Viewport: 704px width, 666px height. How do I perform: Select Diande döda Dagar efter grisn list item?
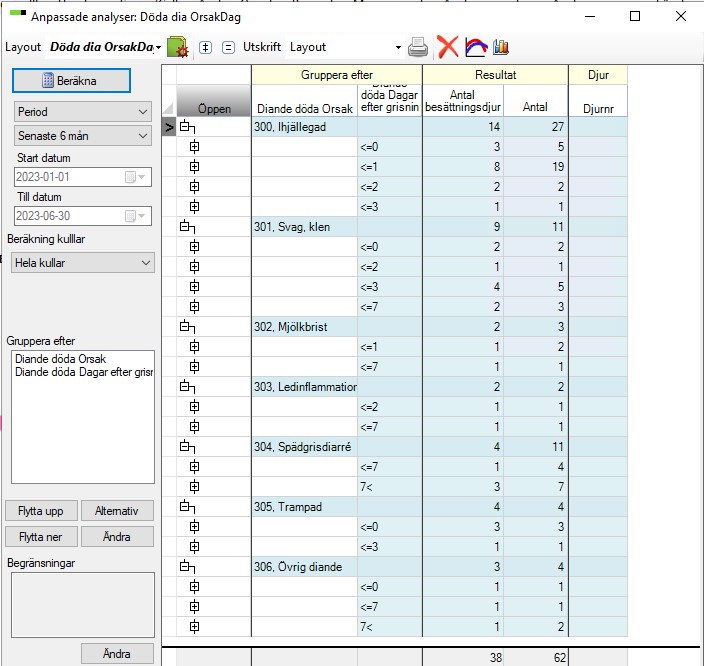click(84, 372)
